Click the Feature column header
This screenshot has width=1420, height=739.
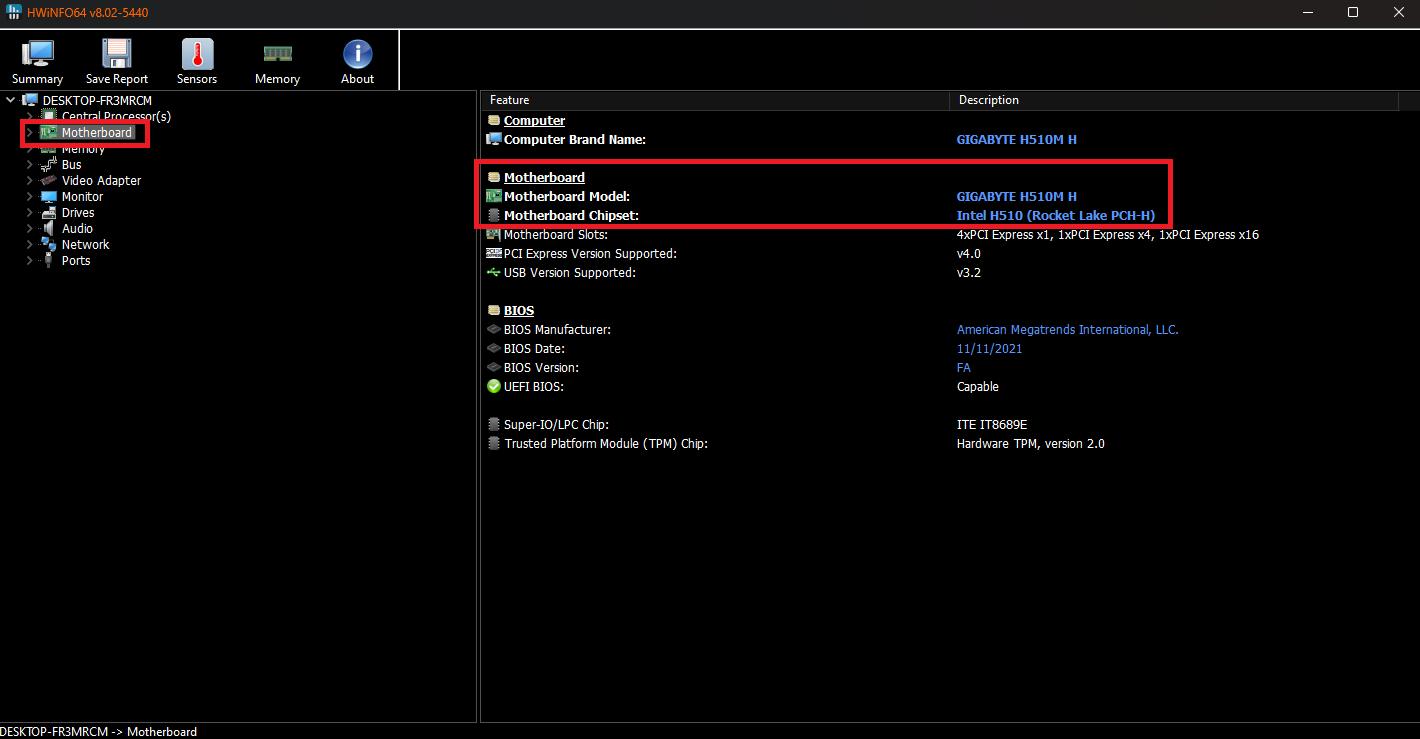(x=510, y=100)
